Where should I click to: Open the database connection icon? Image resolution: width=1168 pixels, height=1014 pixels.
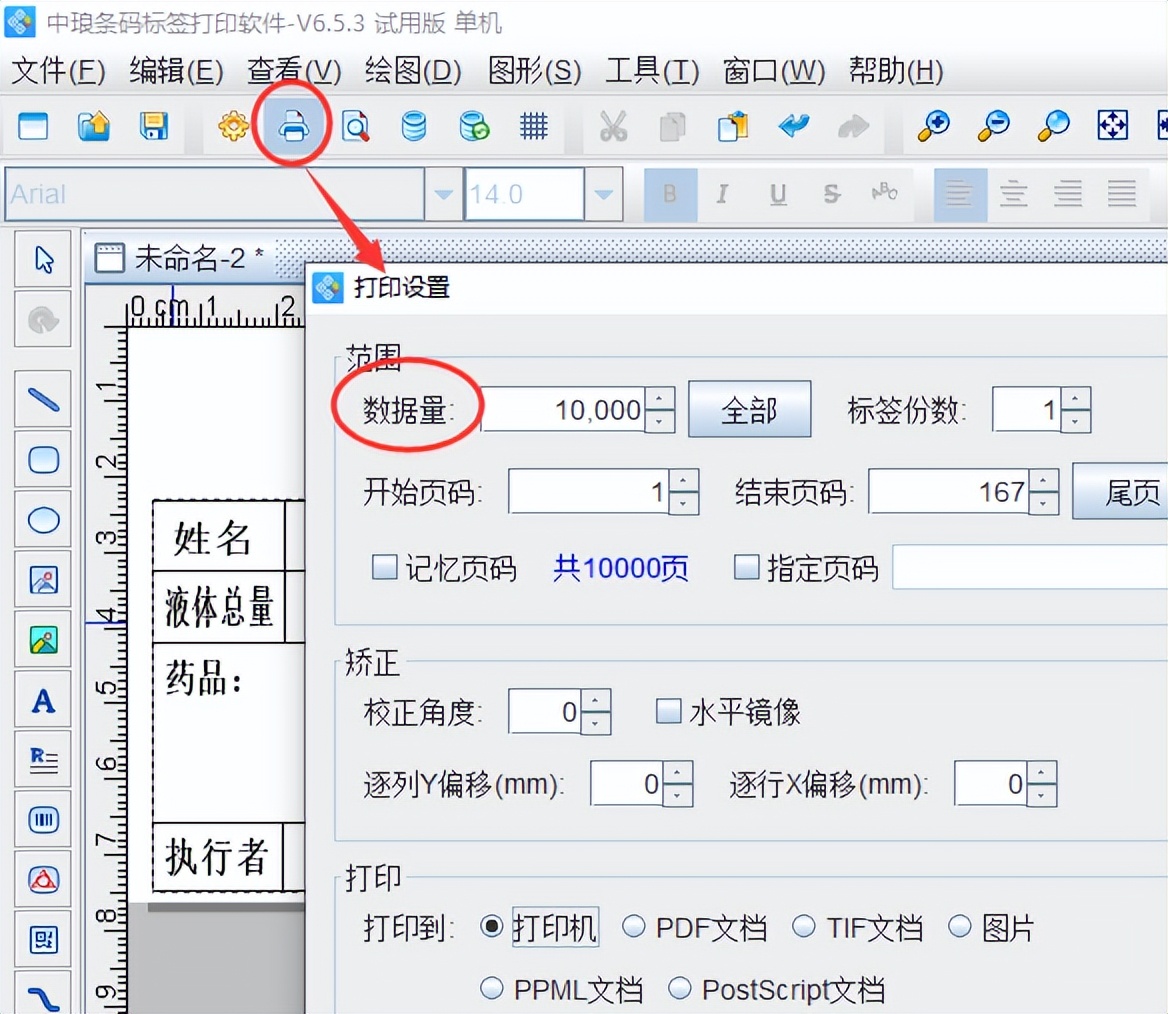[414, 126]
